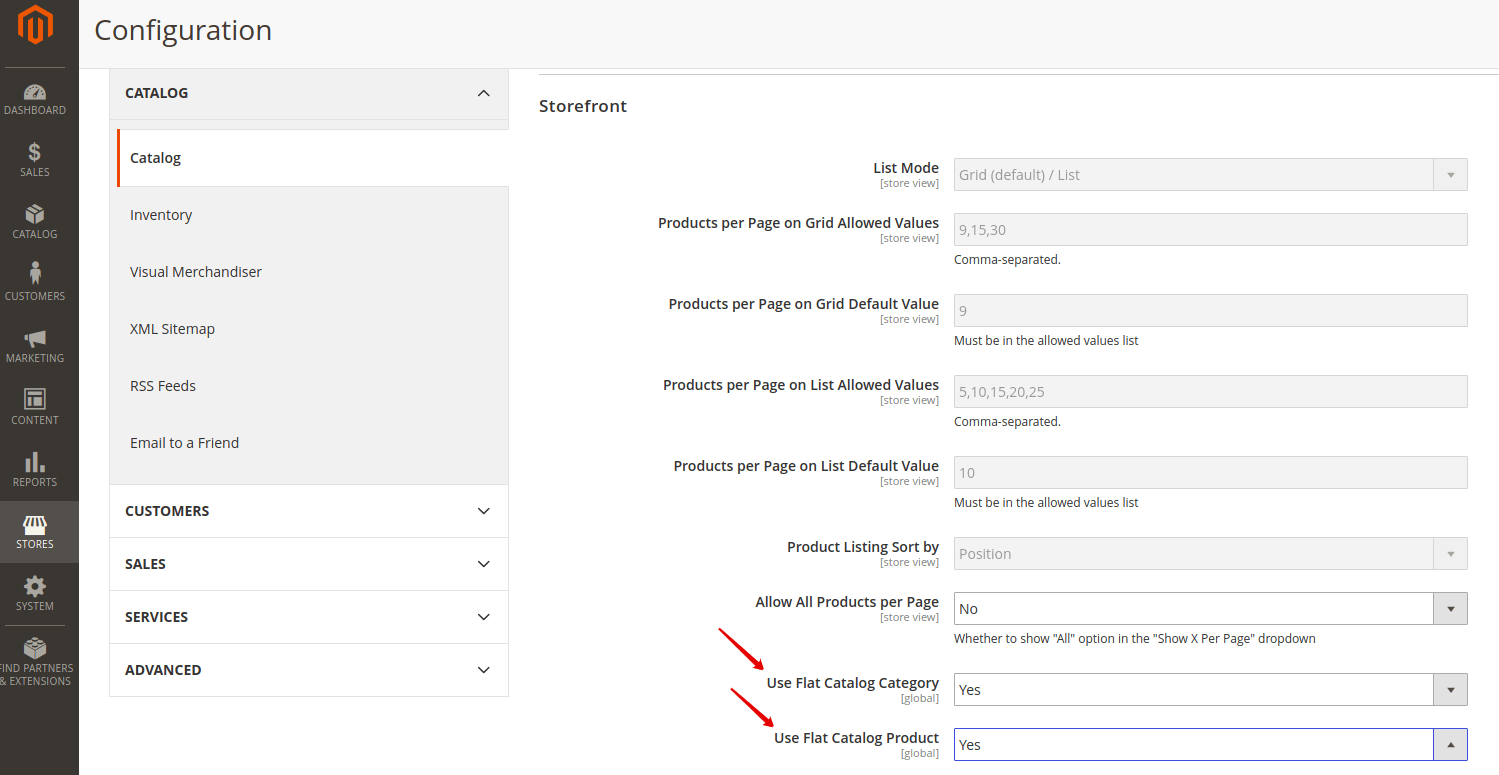This screenshot has width=1499, height=775.
Task: Expand the CUSTOMERS configuration section
Action: 483,511
